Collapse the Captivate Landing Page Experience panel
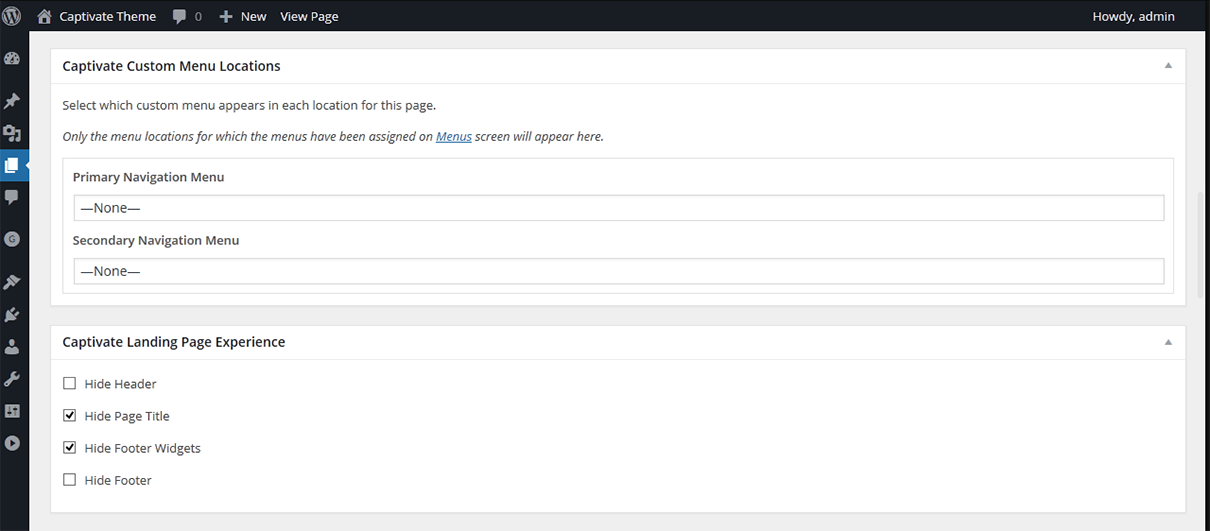1210x531 pixels. pyautogui.click(x=1168, y=341)
